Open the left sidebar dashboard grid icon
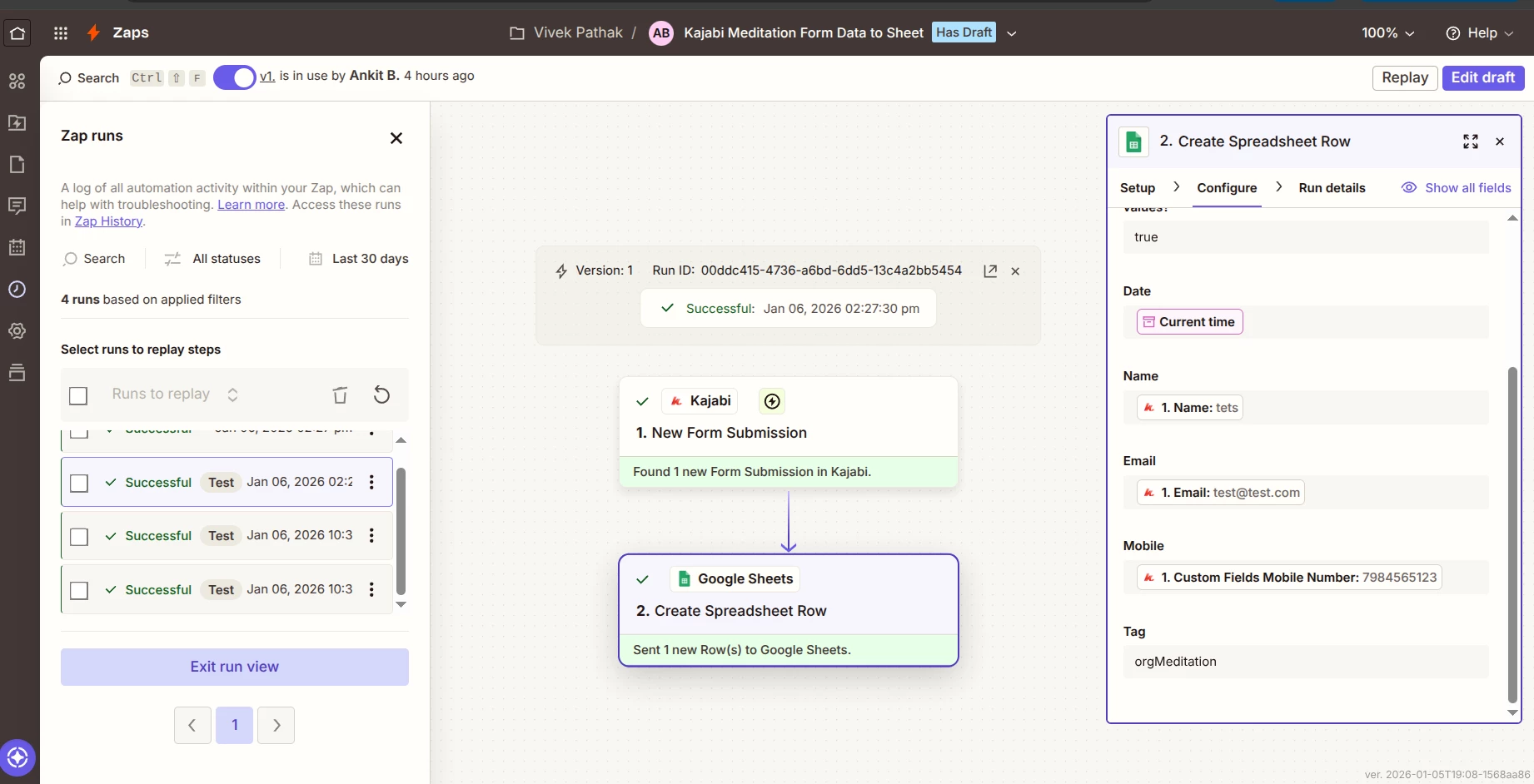 (17, 81)
